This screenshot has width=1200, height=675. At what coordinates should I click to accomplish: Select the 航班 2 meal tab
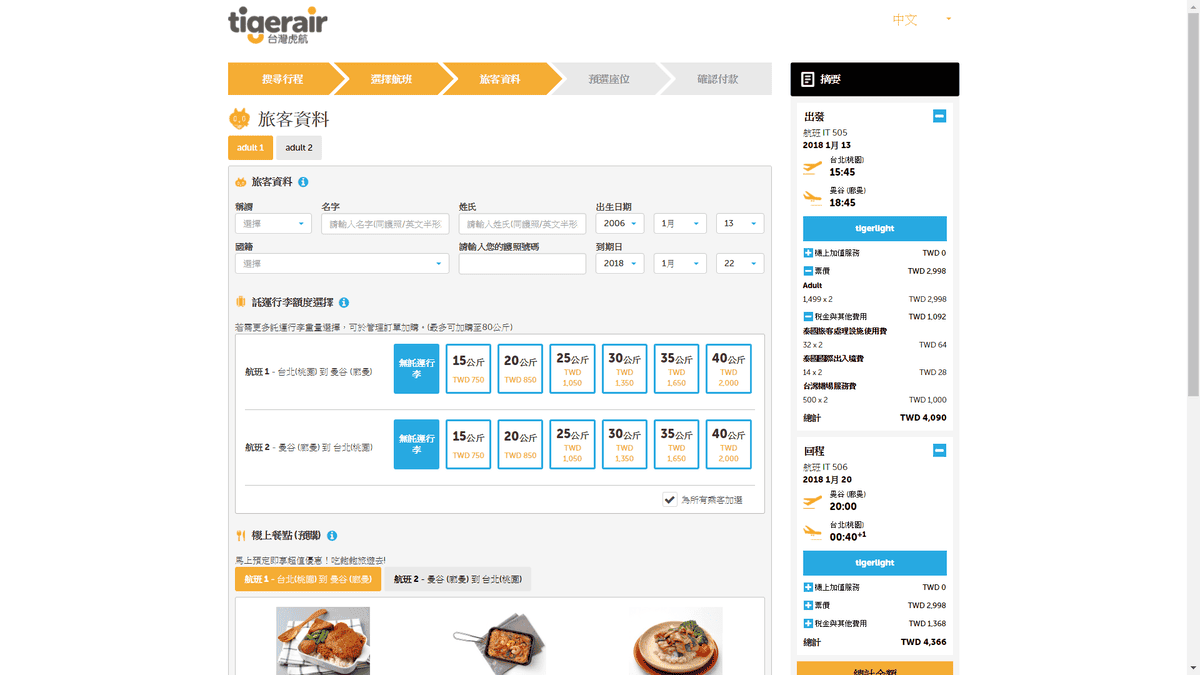coord(457,579)
